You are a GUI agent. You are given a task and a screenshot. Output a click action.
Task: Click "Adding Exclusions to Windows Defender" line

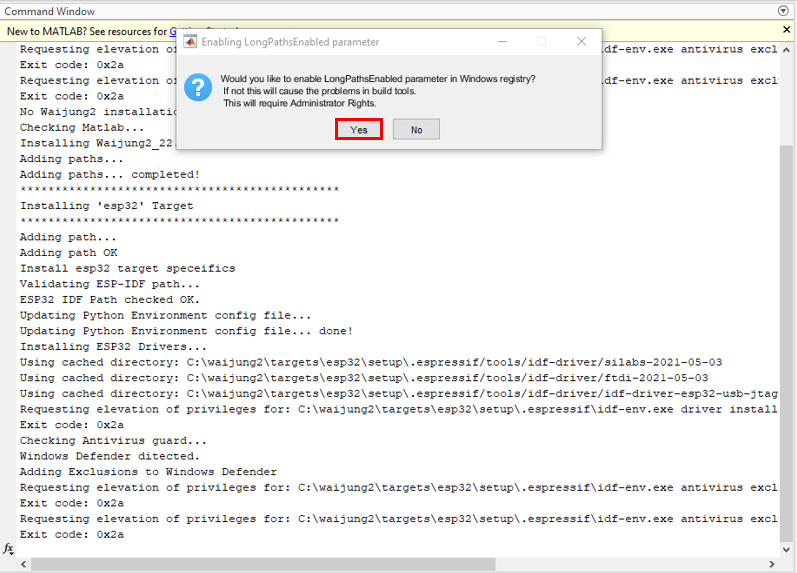point(148,472)
